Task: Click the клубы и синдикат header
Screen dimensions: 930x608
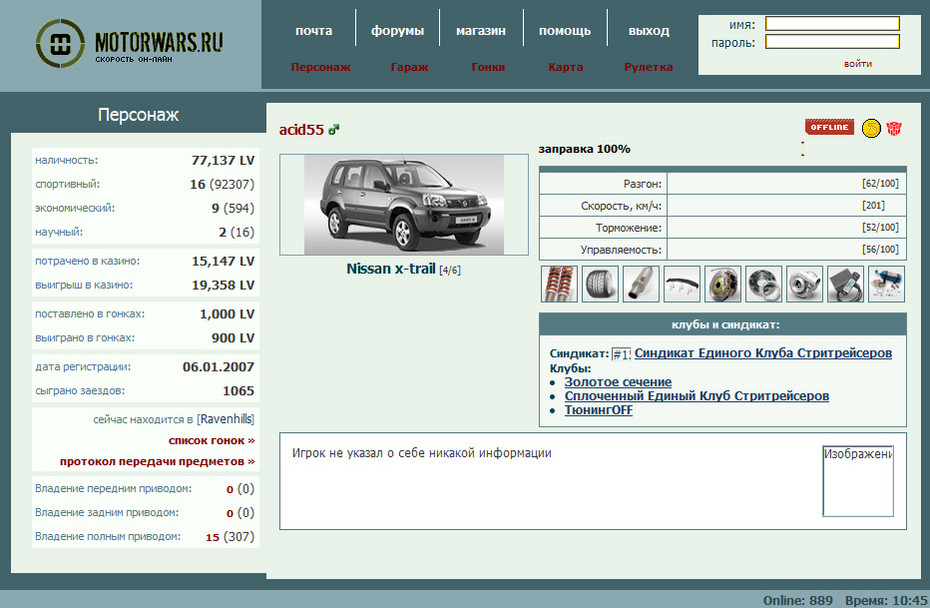Action: tap(725, 324)
